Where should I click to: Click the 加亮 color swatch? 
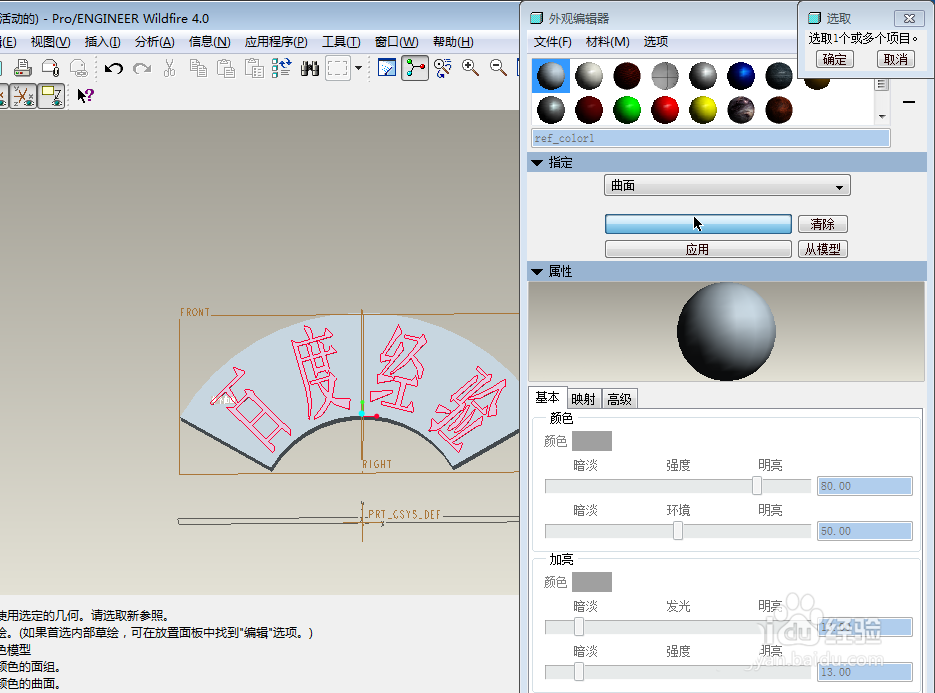[x=592, y=581]
